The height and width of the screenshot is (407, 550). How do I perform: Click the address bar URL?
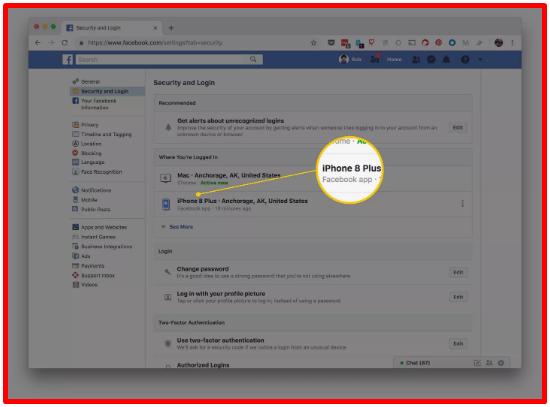(155, 43)
